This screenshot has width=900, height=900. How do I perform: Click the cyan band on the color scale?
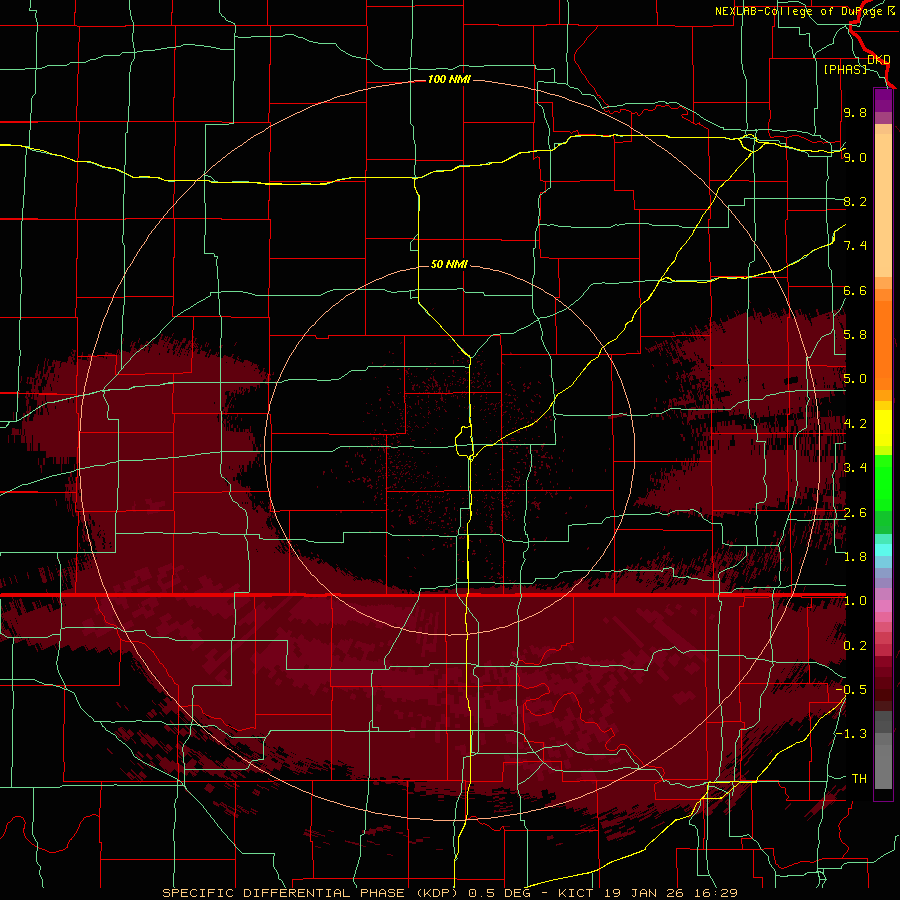point(883,549)
